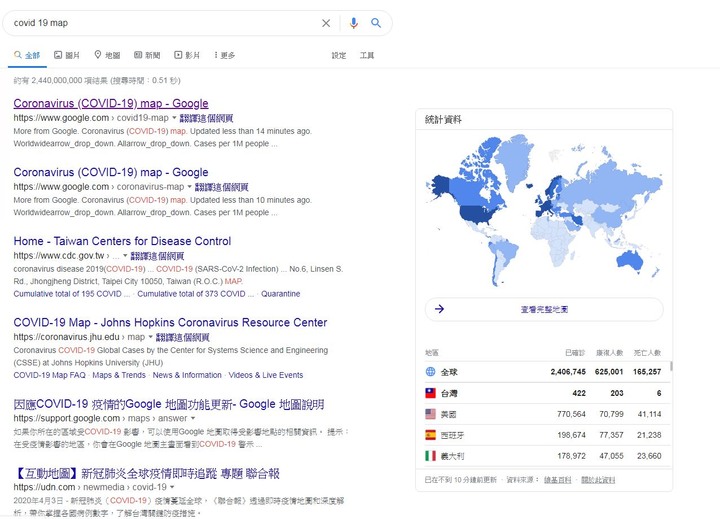The image size is (720, 519).
Task: Switch to the 圖片 images tab
Action: tap(67, 55)
